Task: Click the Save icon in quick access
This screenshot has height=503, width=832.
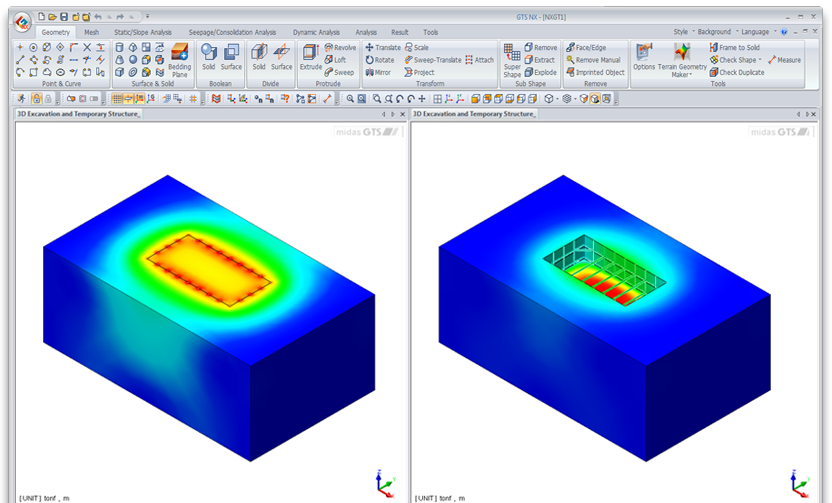Action: click(x=63, y=17)
